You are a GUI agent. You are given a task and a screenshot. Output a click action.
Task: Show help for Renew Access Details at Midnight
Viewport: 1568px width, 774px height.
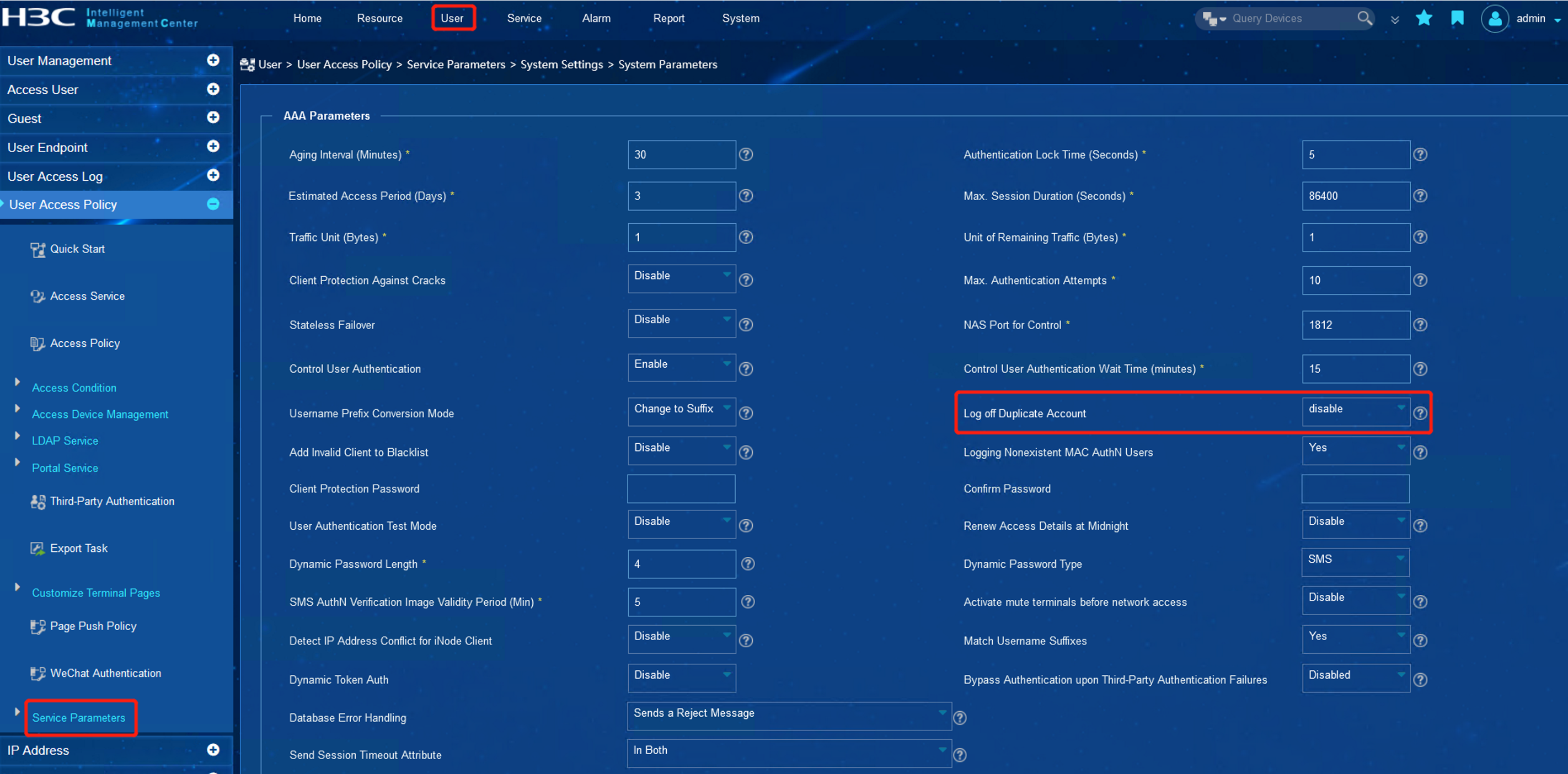[x=1420, y=526]
